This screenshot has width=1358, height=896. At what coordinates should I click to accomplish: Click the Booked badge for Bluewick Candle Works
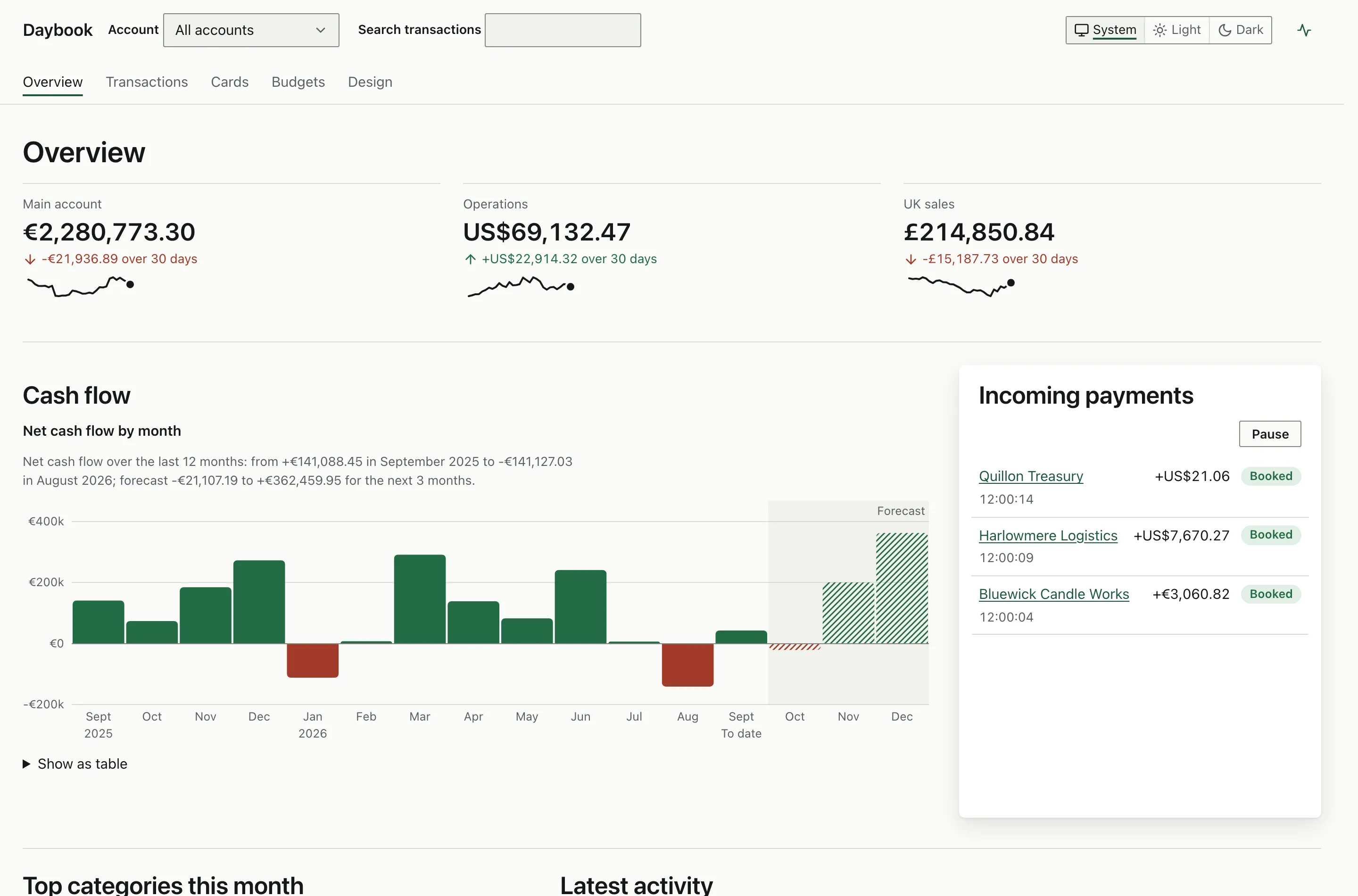coord(1271,594)
